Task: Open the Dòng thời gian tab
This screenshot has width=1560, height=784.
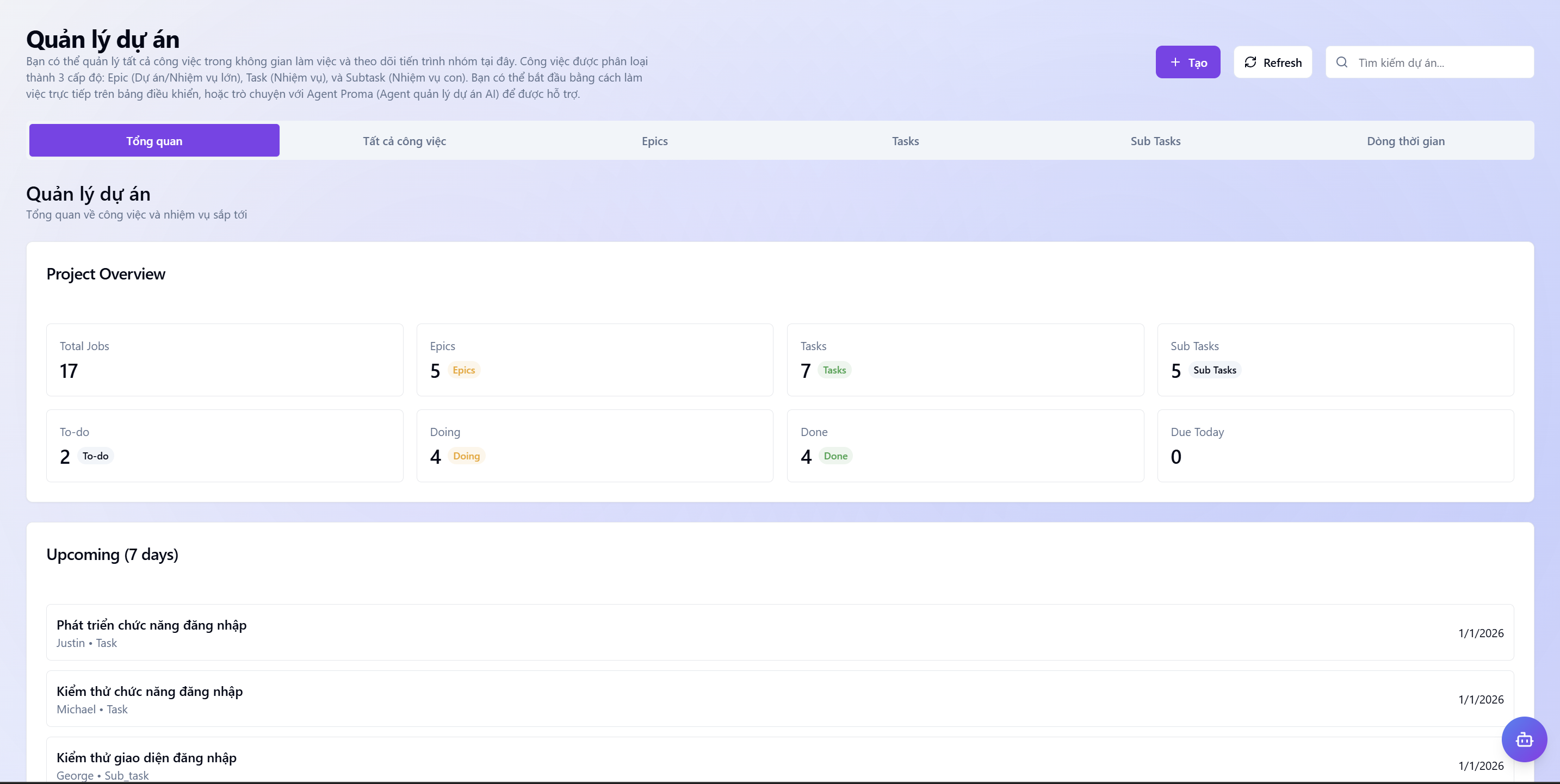Action: (x=1405, y=140)
